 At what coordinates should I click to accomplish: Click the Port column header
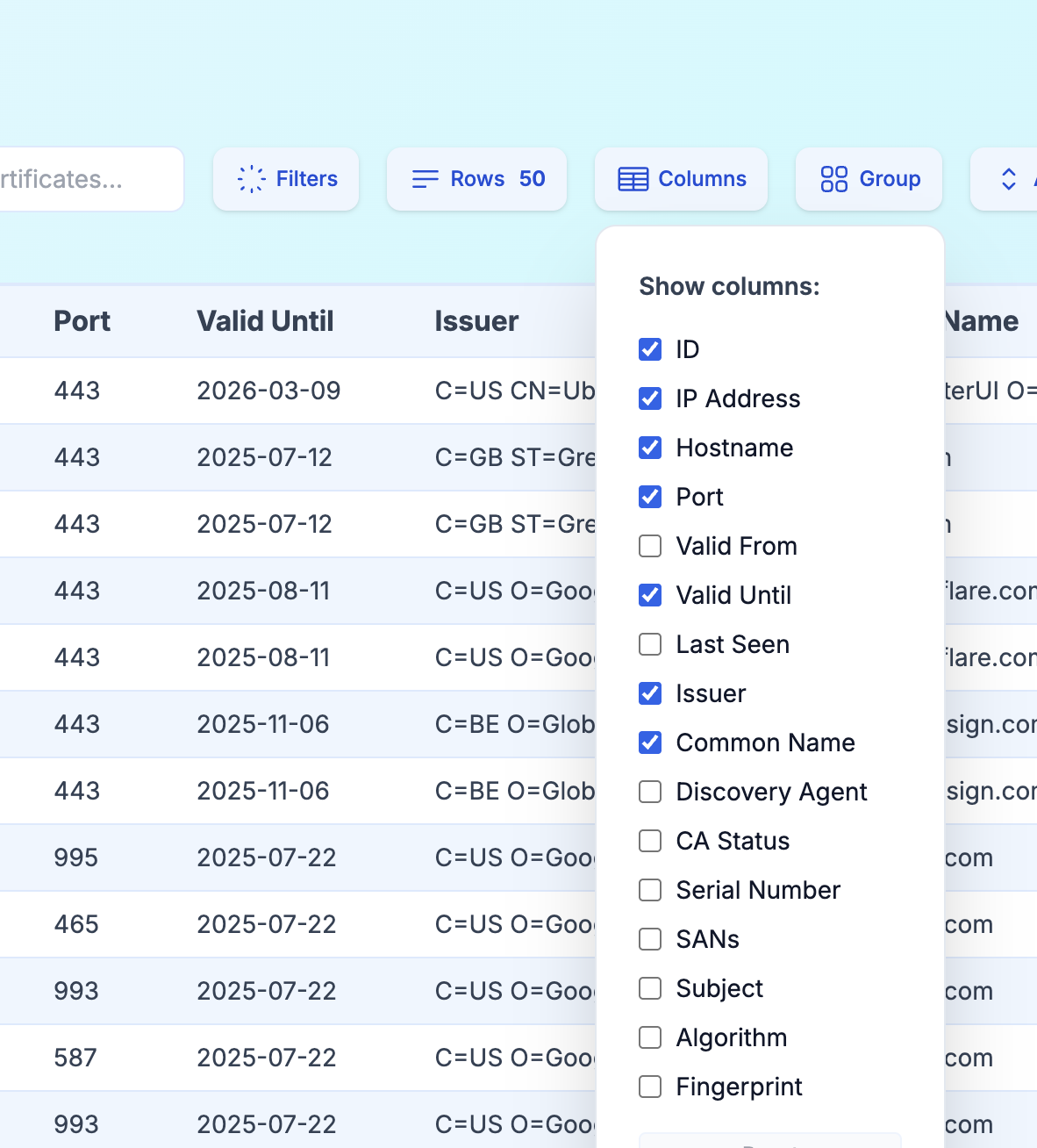click(x=82, y=321)
